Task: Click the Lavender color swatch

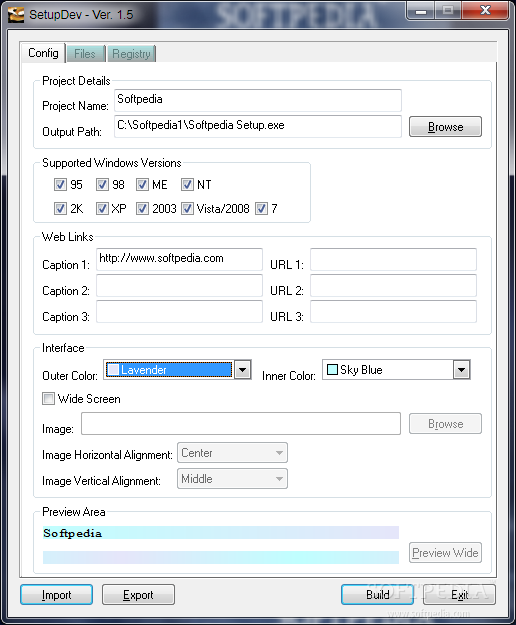Action: pyautogui.click(x=114, y=370)
